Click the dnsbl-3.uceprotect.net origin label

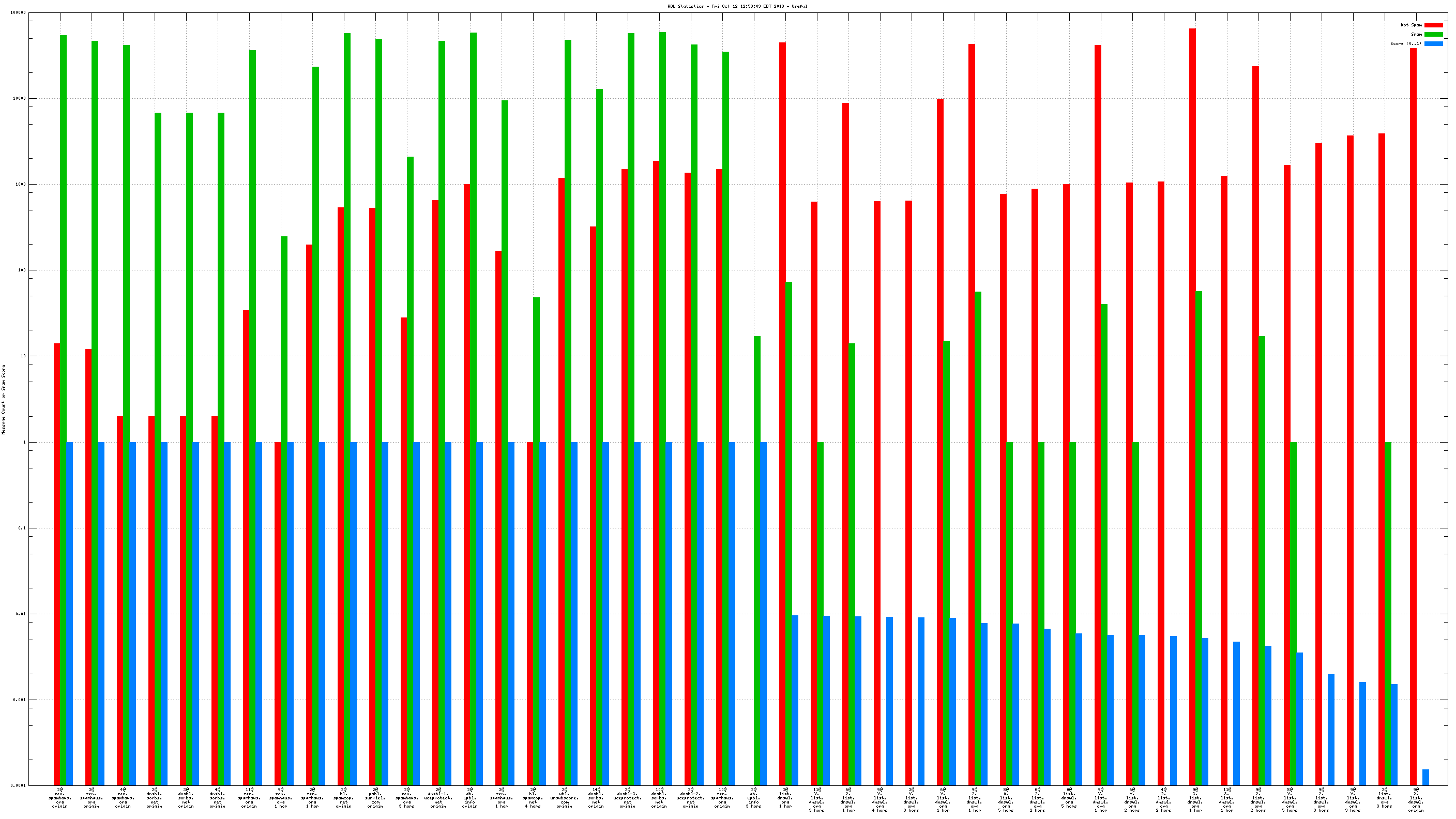point(627,797)
